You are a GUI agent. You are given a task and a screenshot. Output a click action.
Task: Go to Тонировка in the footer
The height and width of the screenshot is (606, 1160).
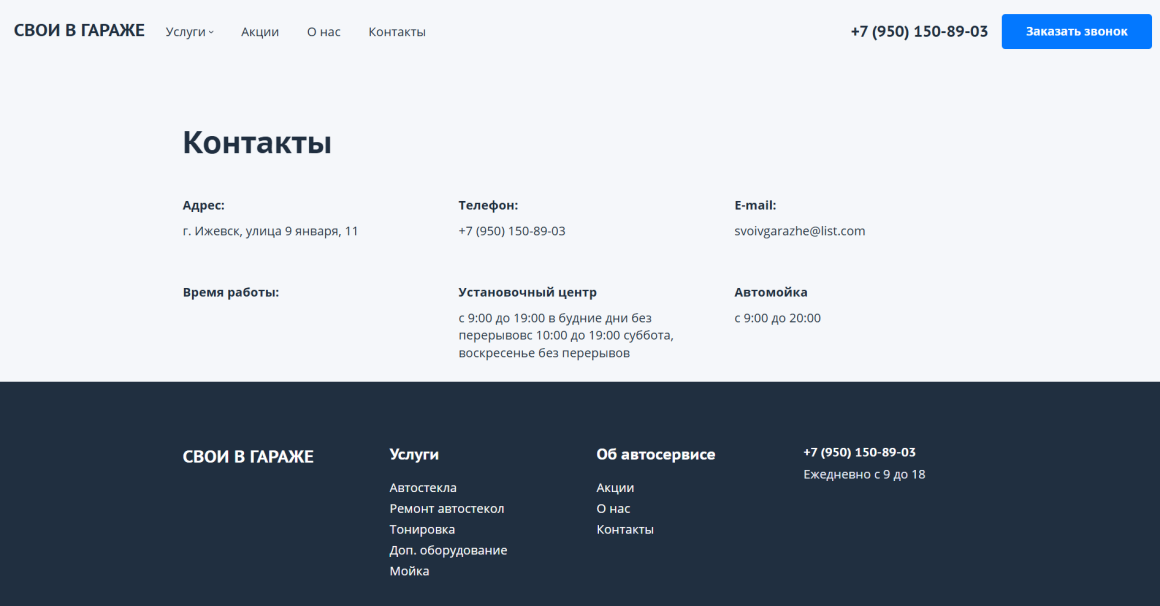point(422,530)
